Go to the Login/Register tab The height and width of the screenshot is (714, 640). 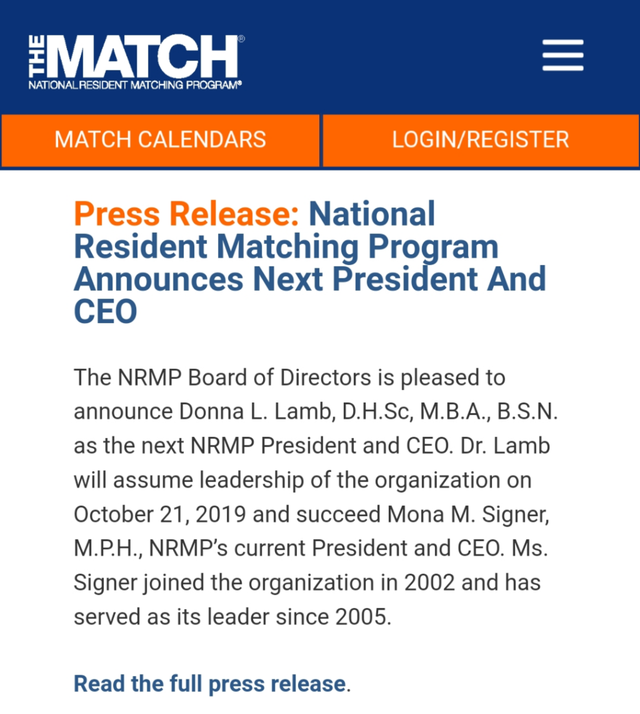click(x=480, y=140)
